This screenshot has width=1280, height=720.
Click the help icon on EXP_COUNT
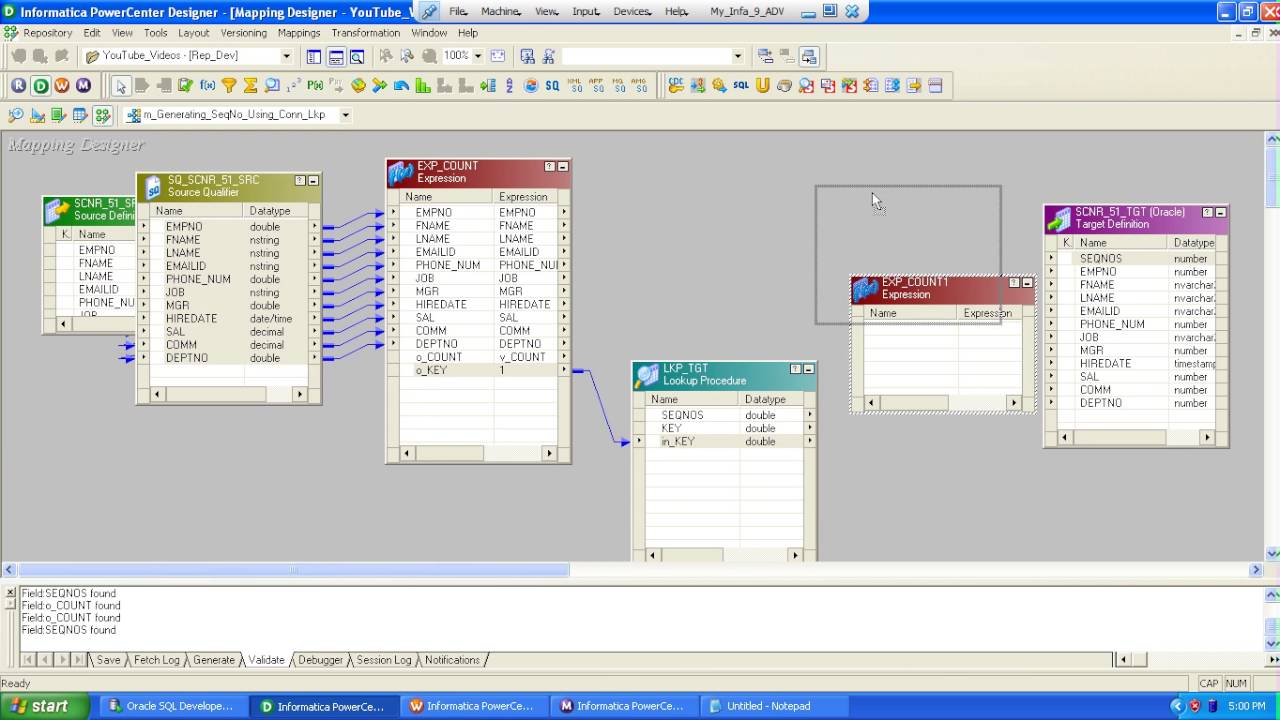pos(549,167)
